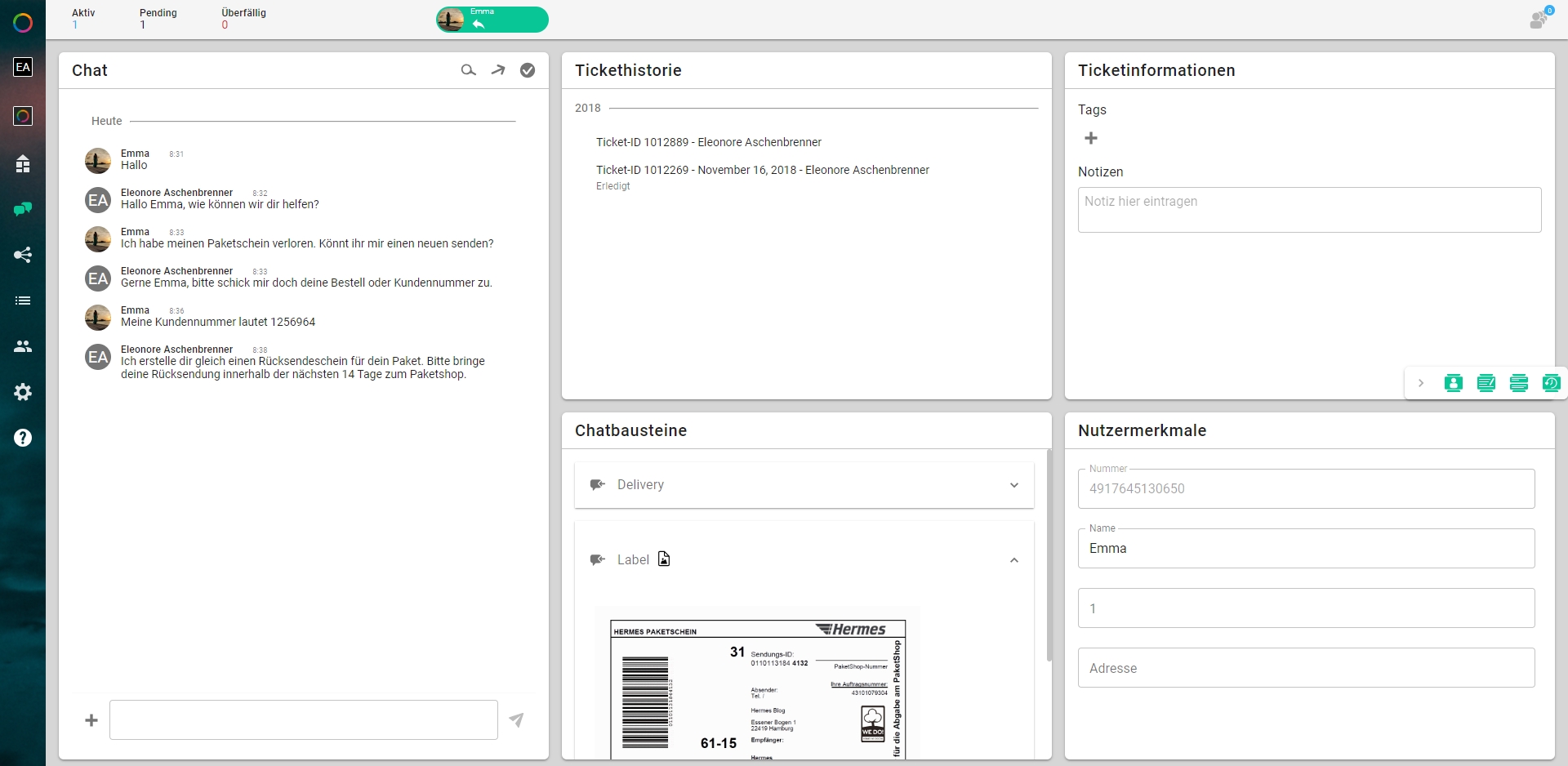Screen dimensions: 1568x766
Task: Open the list icon in the sidebar
Action: (23, 301)
